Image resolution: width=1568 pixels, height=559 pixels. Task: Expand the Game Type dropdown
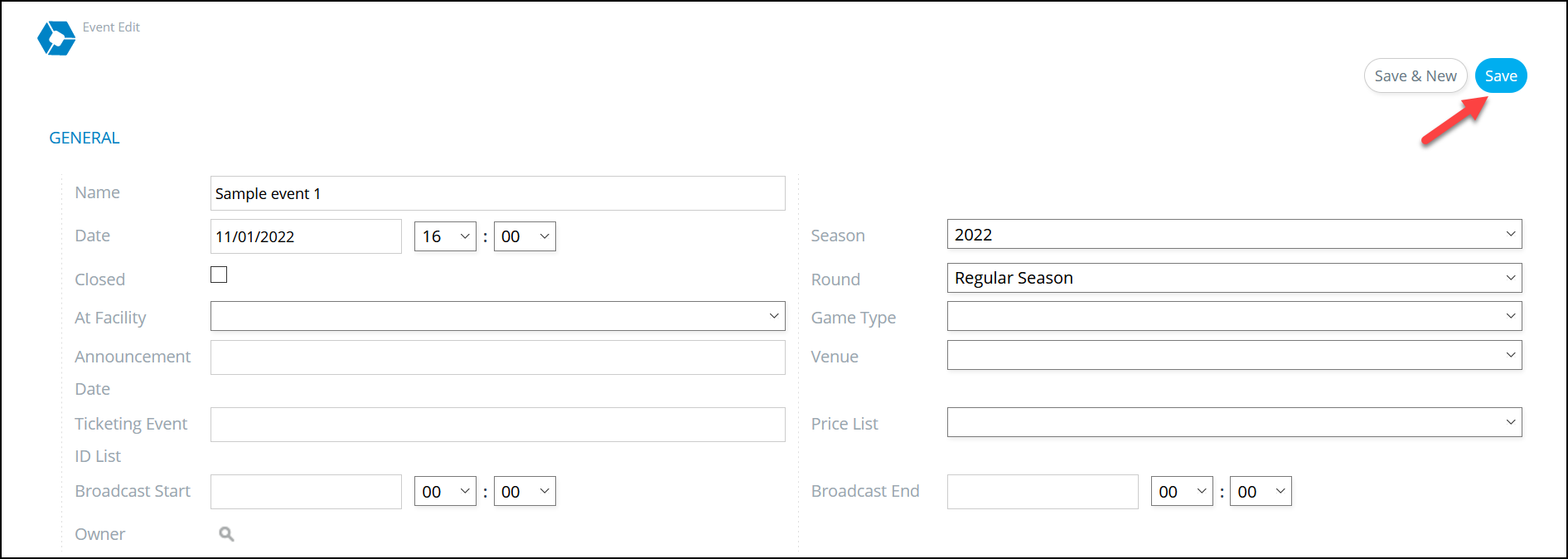pos(1234,316)
